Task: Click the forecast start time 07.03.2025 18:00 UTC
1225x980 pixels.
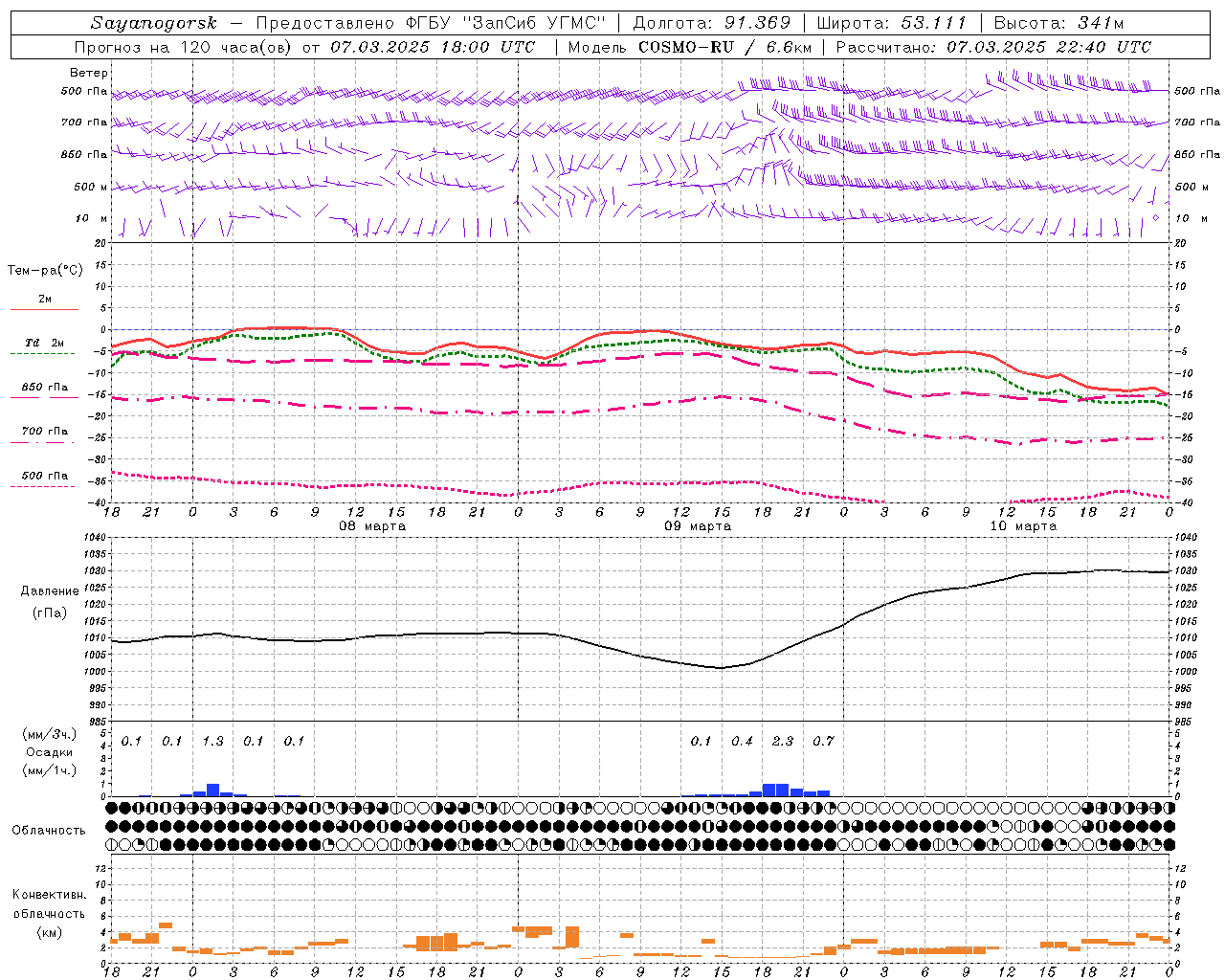Action: (433, 47)
